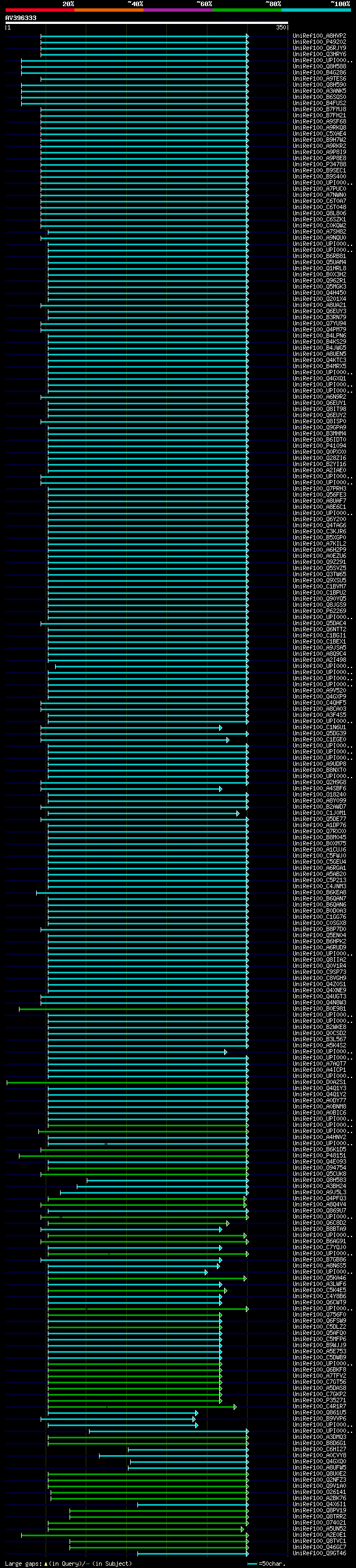
Task: Click the UniRef100_C6SZK1 hit
Action: 319,219
